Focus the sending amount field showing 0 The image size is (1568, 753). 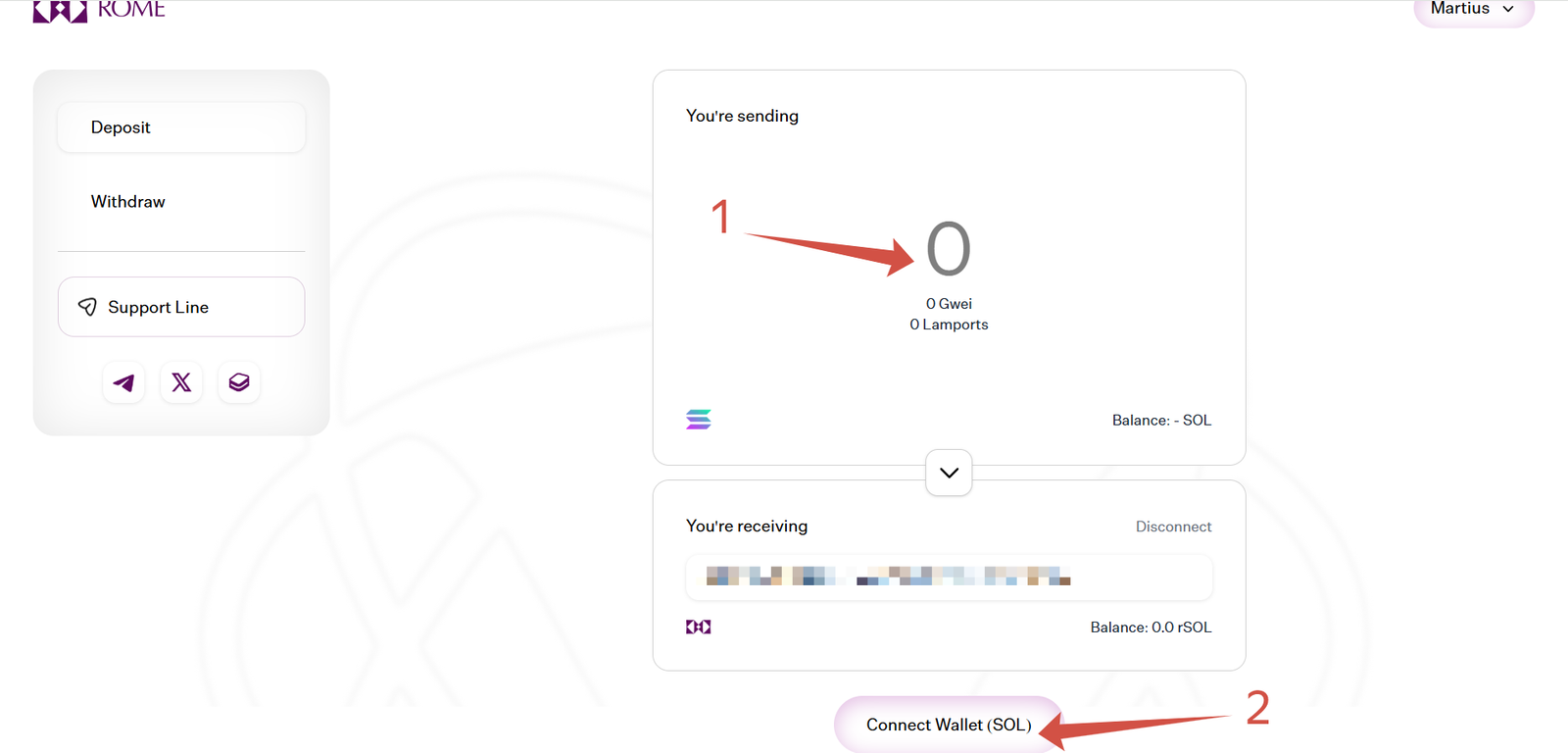pyautogui.click(x=949, y=249)
